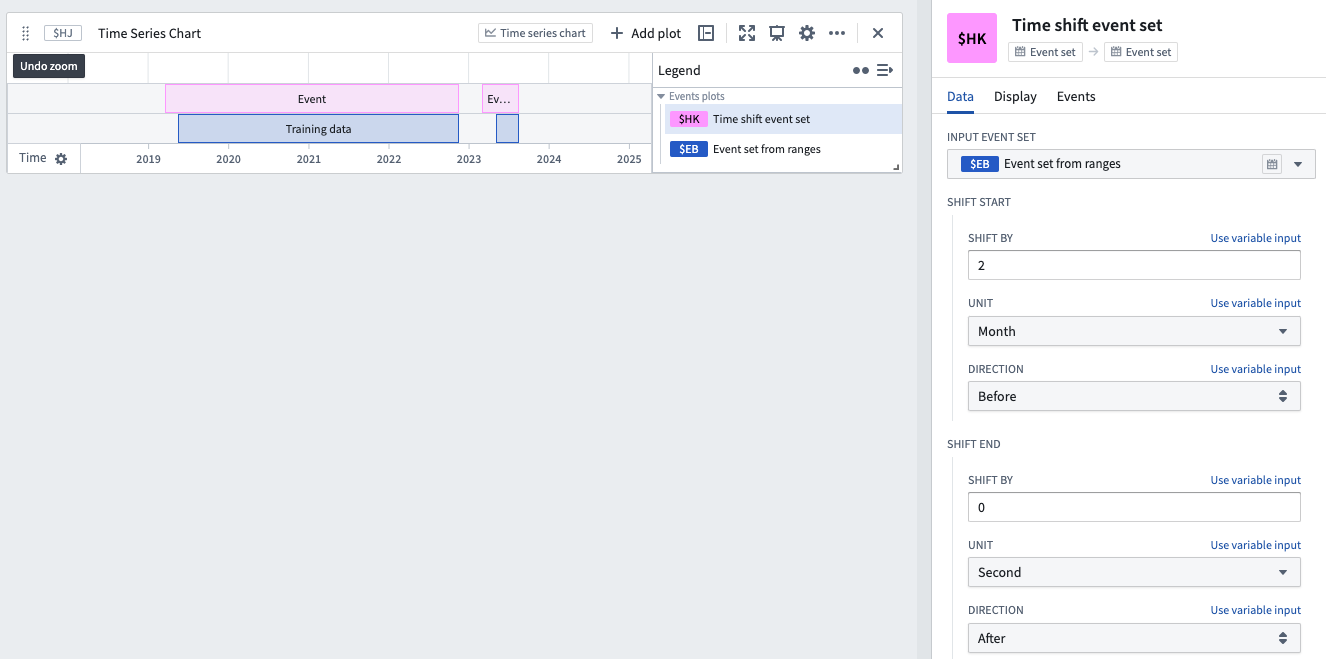
Task: Change Shift End Direction from After
Action: (x=1134, y=638)
